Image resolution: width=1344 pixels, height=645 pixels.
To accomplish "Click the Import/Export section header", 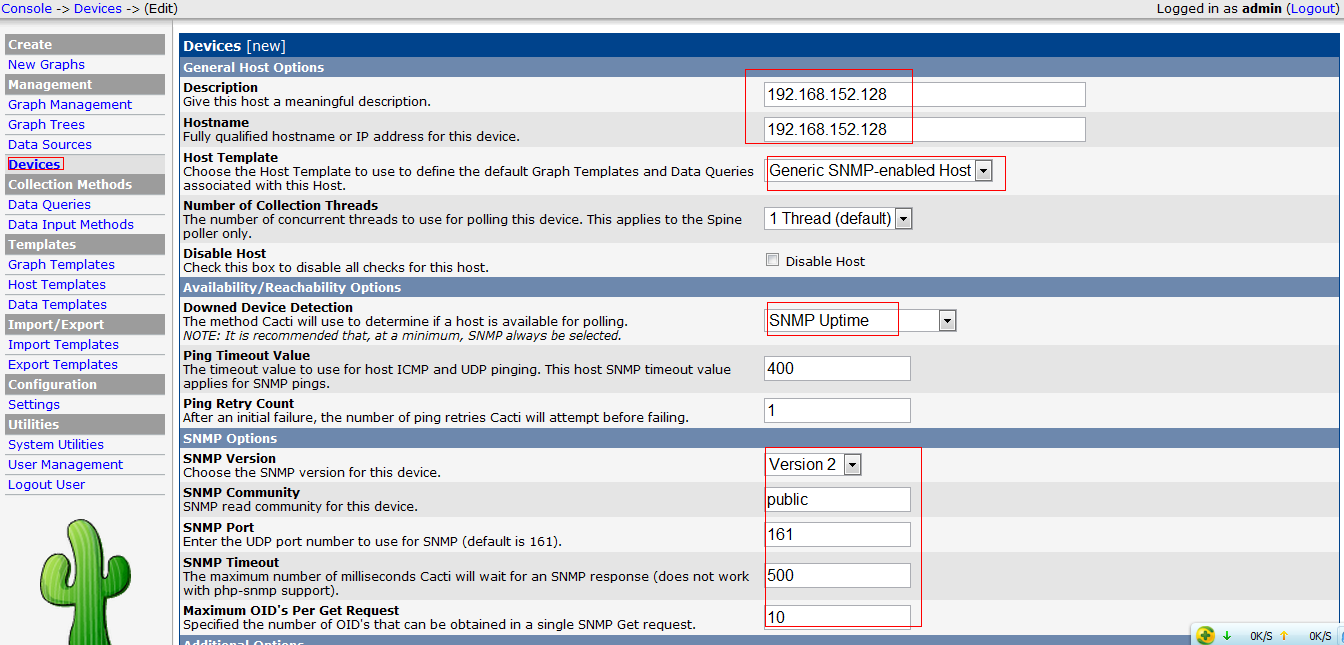I will 85,325.
